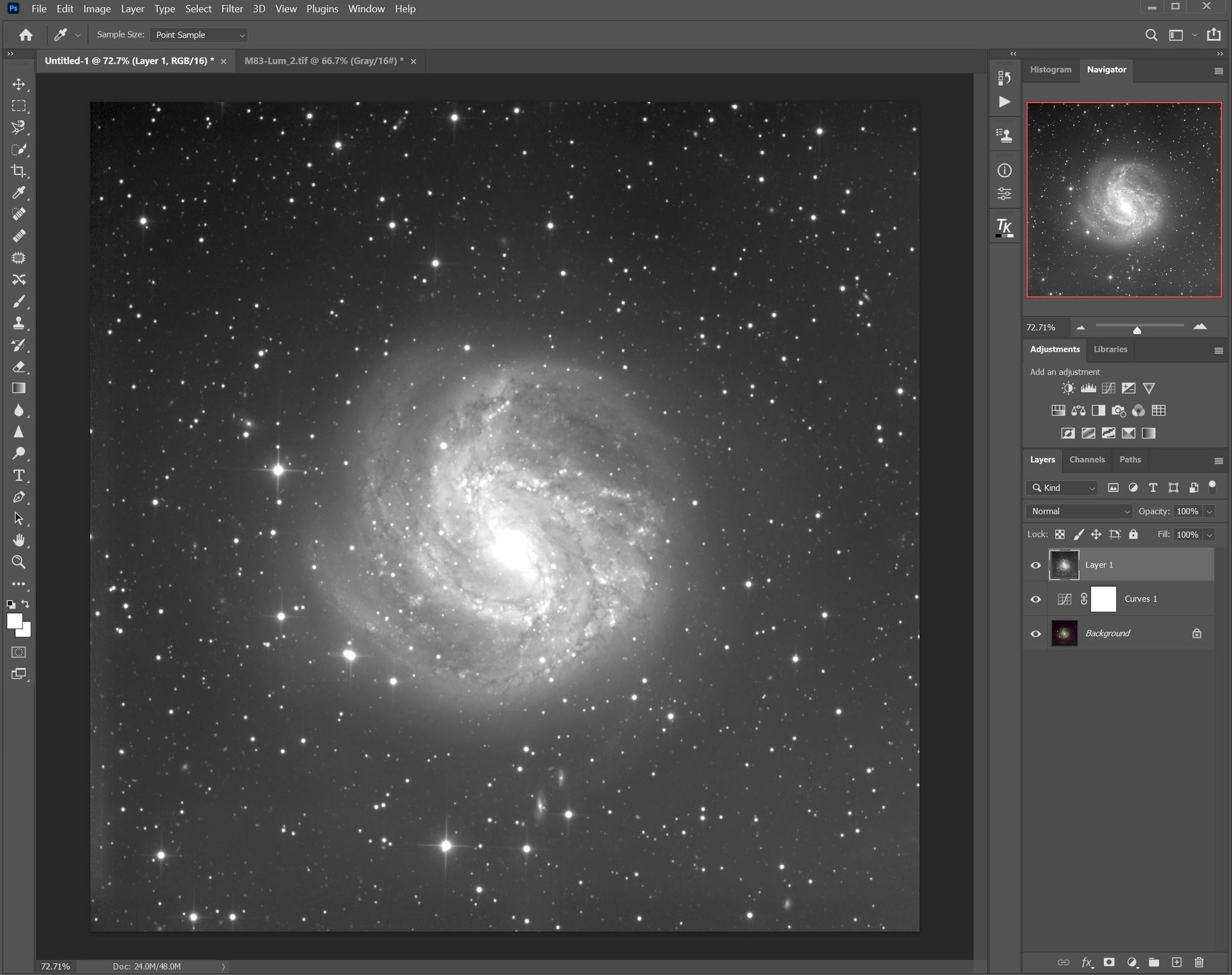Select the Rectangular Marquee tool
This screenshot has height=975, width=1232.
point(19,106)
